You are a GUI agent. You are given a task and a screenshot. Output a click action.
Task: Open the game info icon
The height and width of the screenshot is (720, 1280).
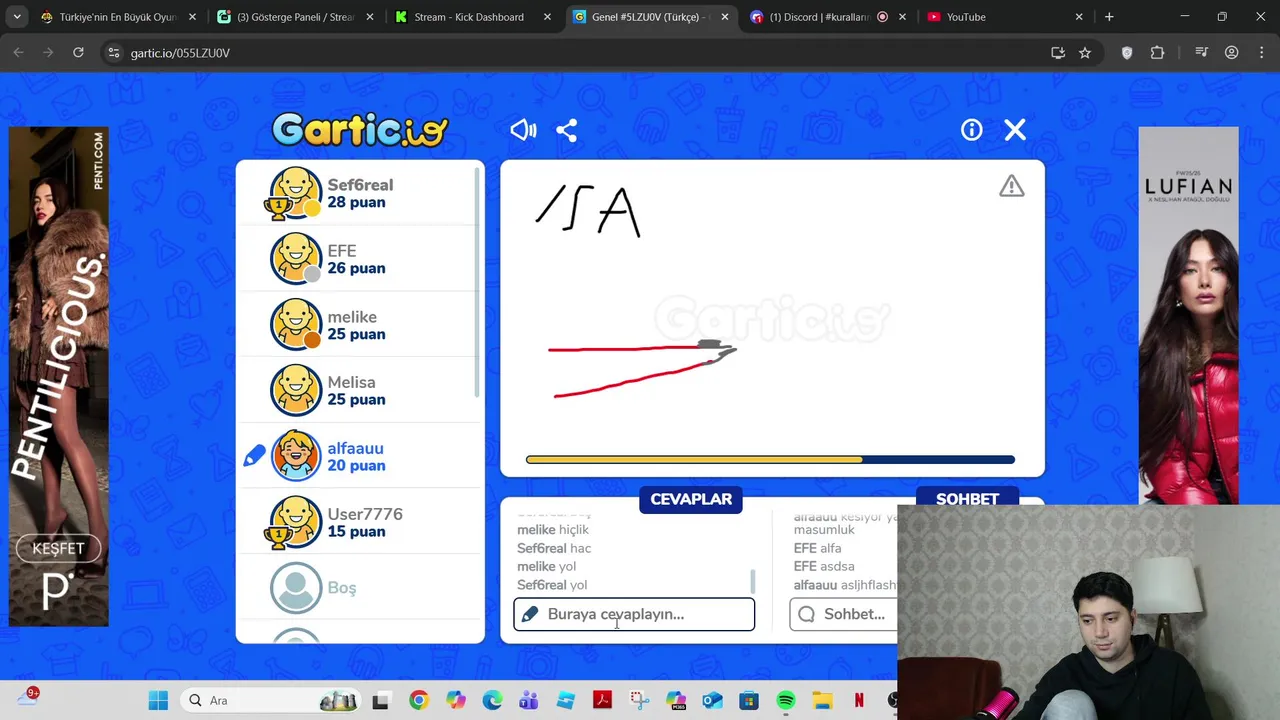[971, 130]
